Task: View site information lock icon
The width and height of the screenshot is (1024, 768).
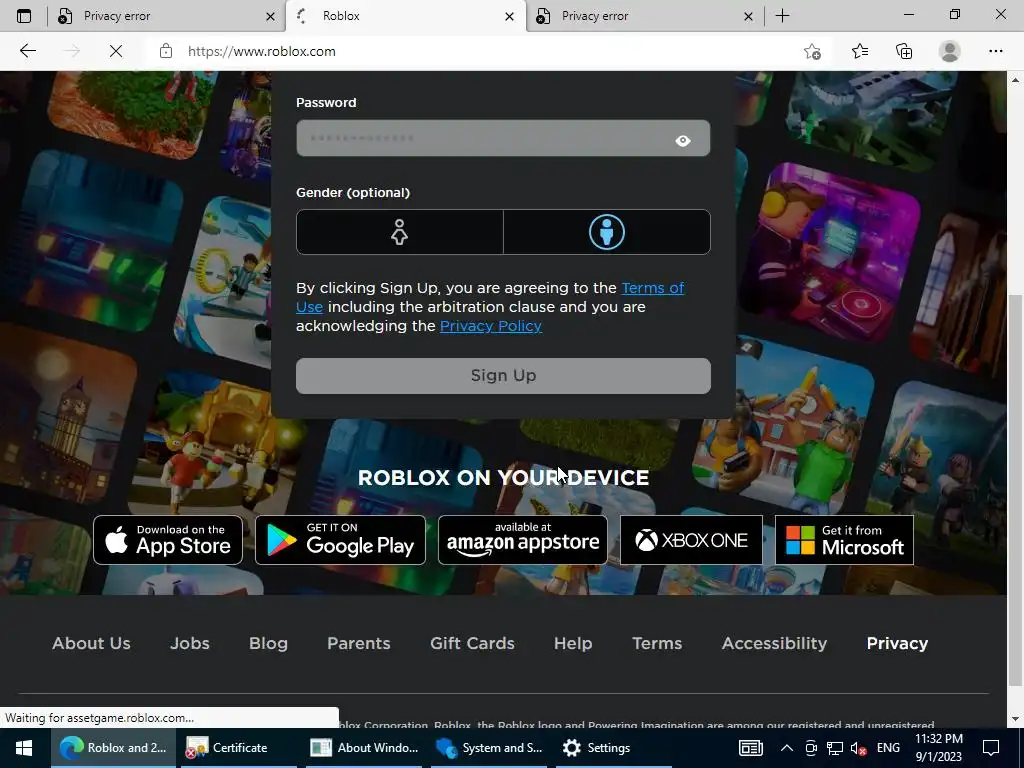Action: [x=166, y=51]
